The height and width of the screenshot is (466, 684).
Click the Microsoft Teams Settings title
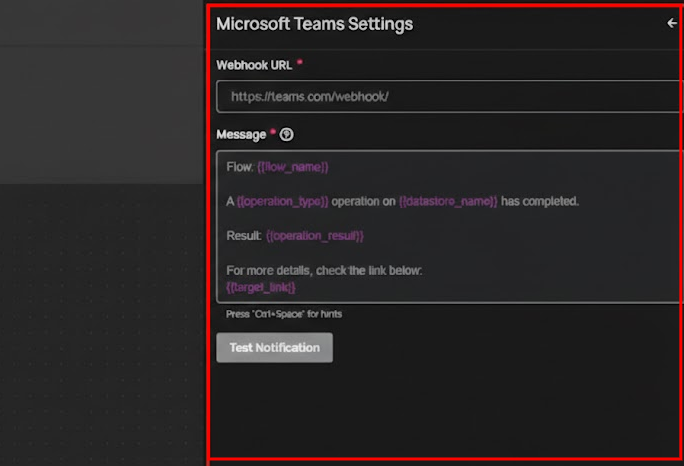coord(314,24)
